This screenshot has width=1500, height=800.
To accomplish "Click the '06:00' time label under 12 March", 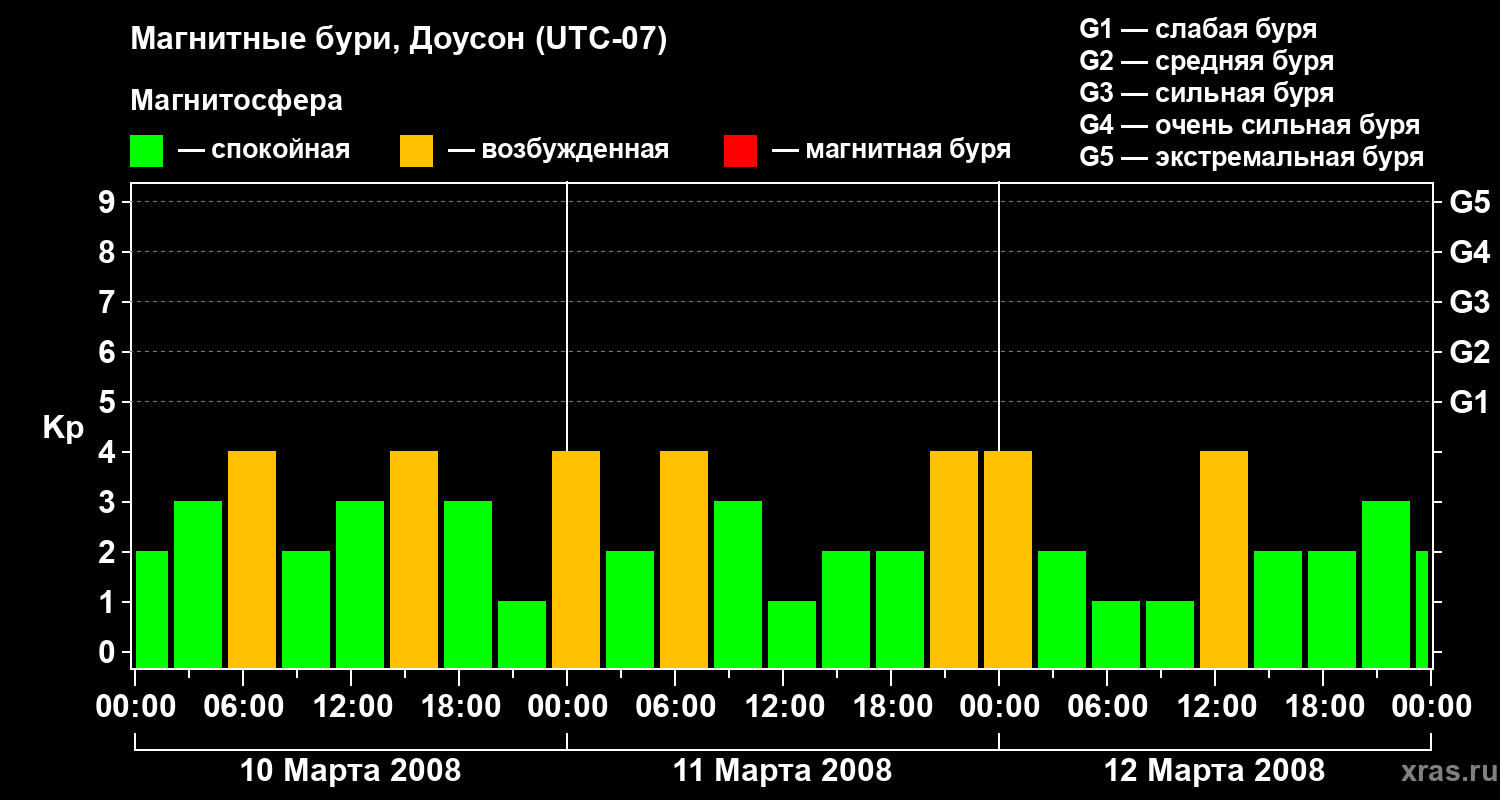I will 1106,707.
